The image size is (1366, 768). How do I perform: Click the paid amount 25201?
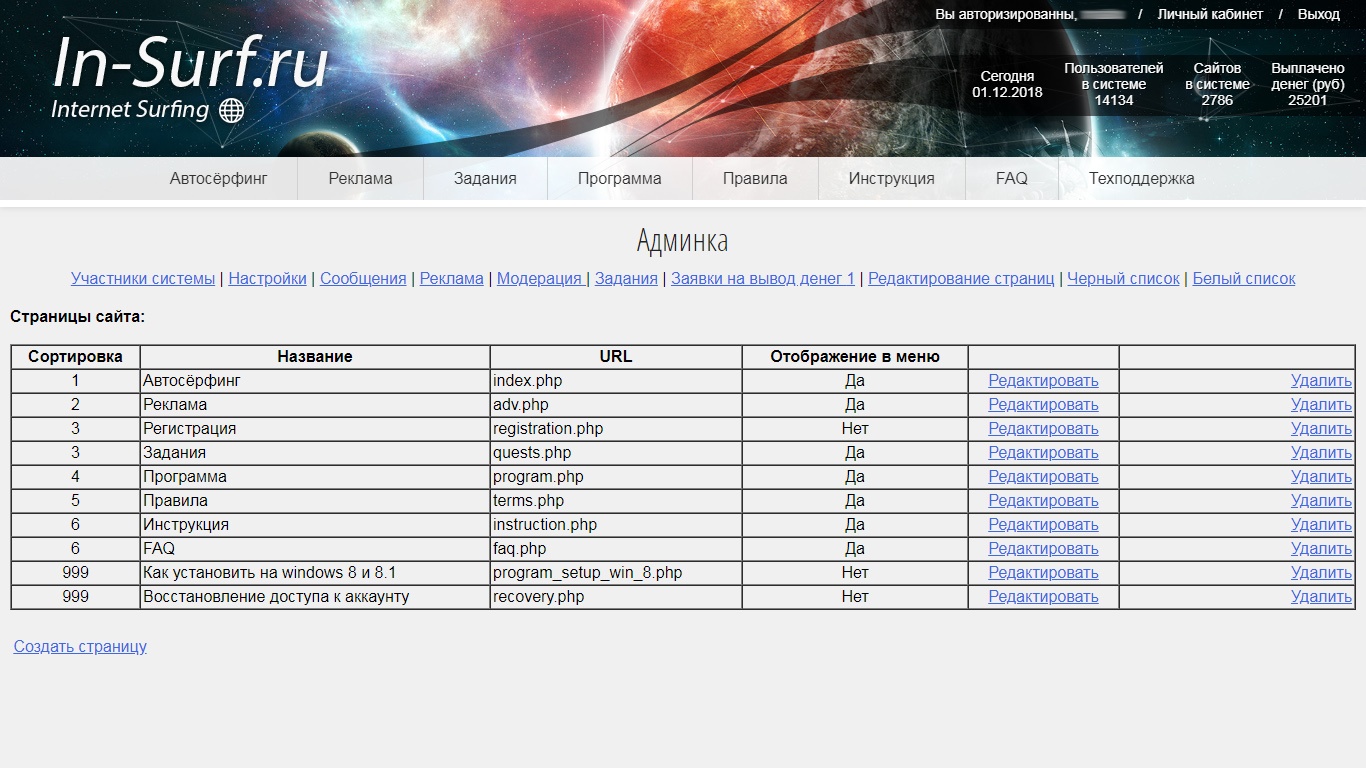pos(1308,100)
